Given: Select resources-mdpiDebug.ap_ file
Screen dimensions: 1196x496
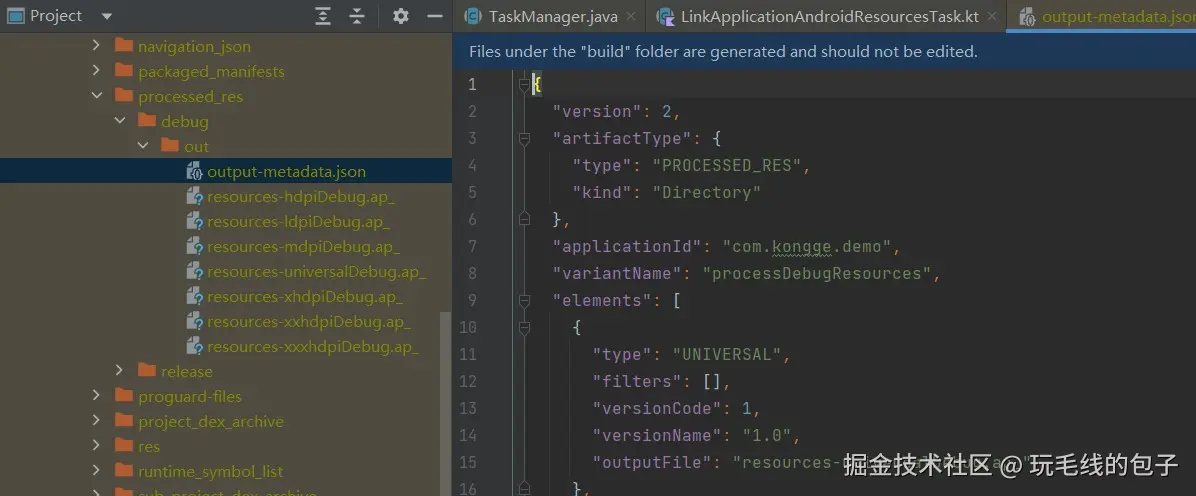Looking at the screenshot, I should tap(303, 246).
